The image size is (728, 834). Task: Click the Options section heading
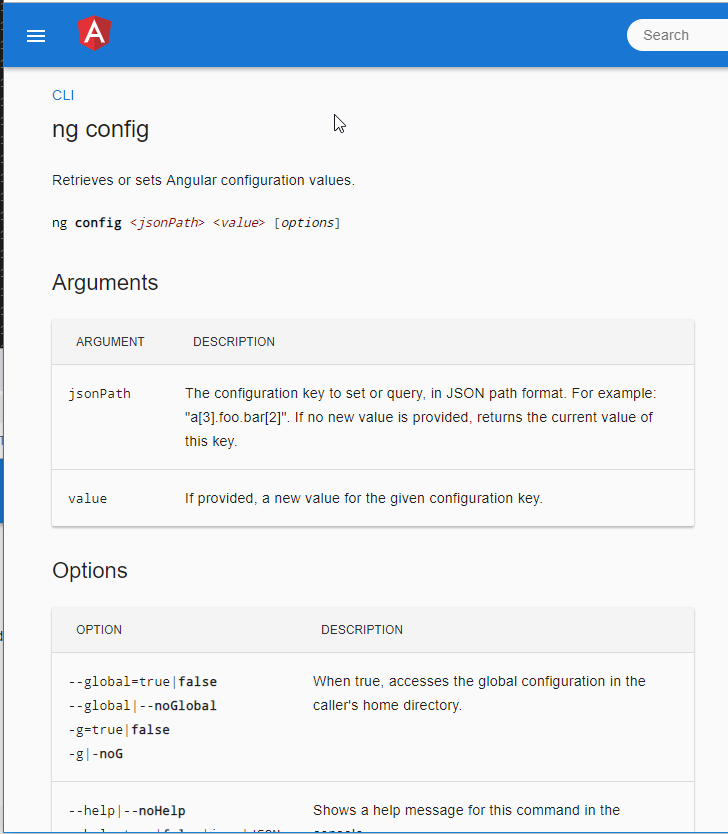pyautogui.click(x=90, y=571)
